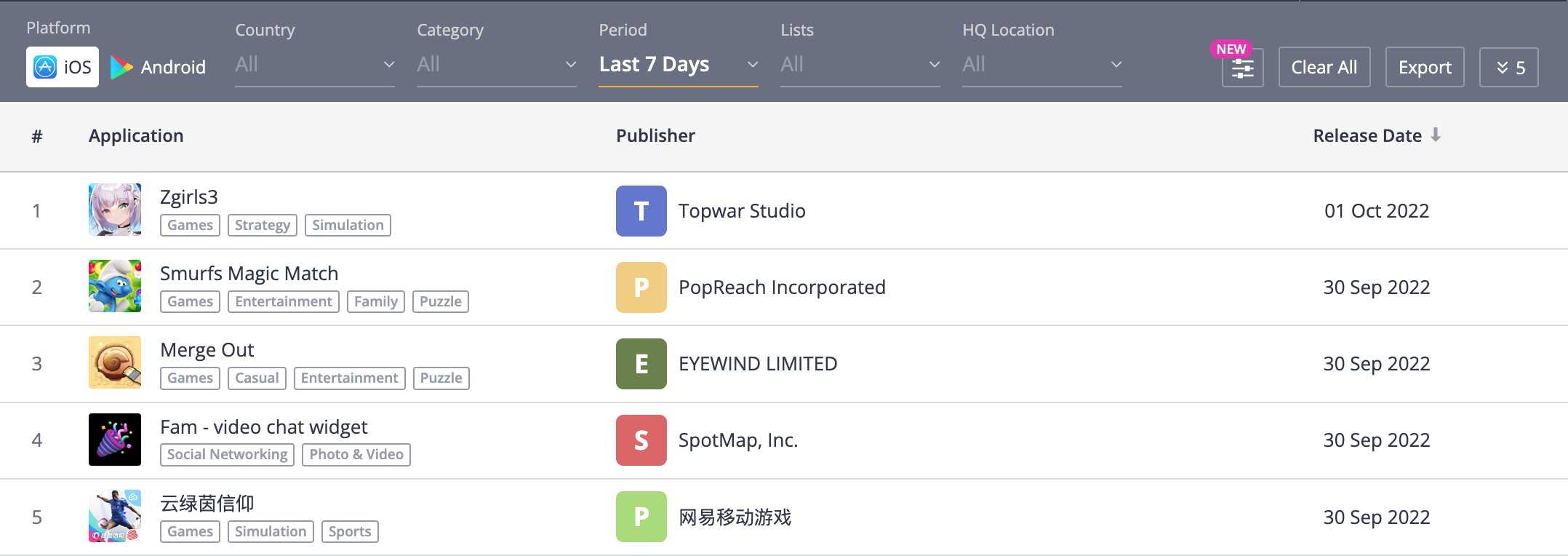Click the SpotMap, Inc. publisher avatar
The height and width of the screenshot is (556, 1568).
[641, 440]
